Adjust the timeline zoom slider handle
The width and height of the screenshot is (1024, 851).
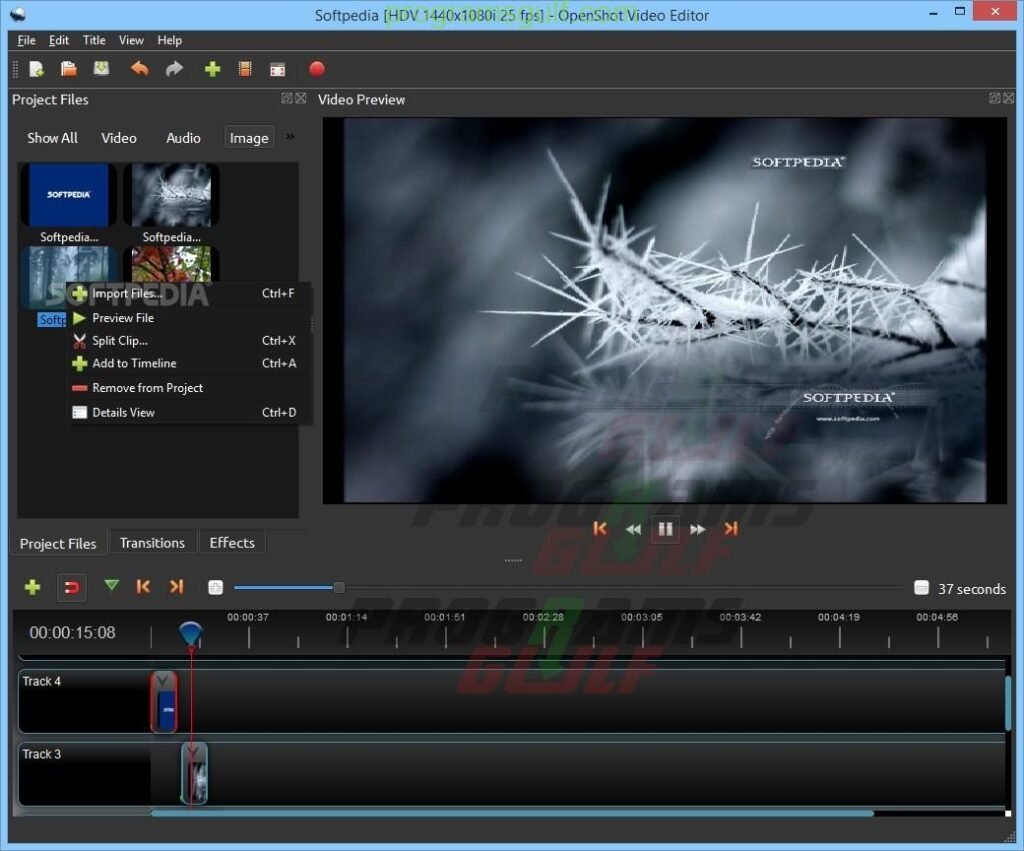coord(339,588)
